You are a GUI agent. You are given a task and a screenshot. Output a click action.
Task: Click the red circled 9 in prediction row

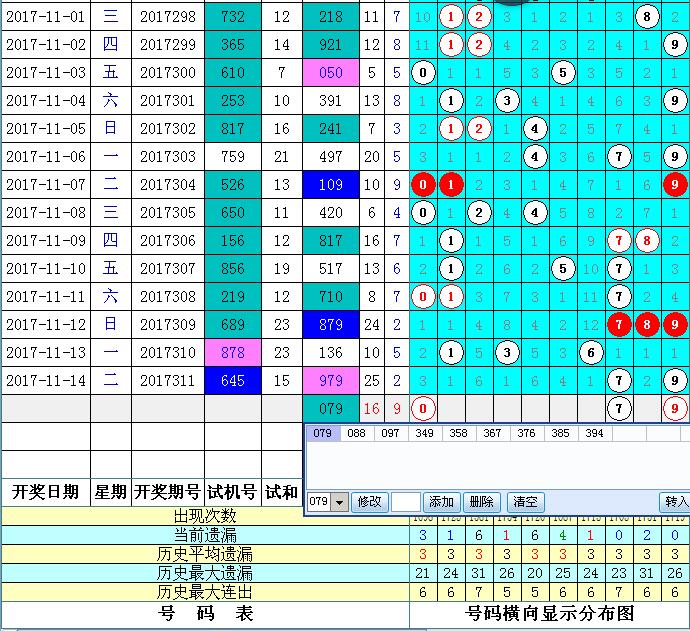point(676,408)
